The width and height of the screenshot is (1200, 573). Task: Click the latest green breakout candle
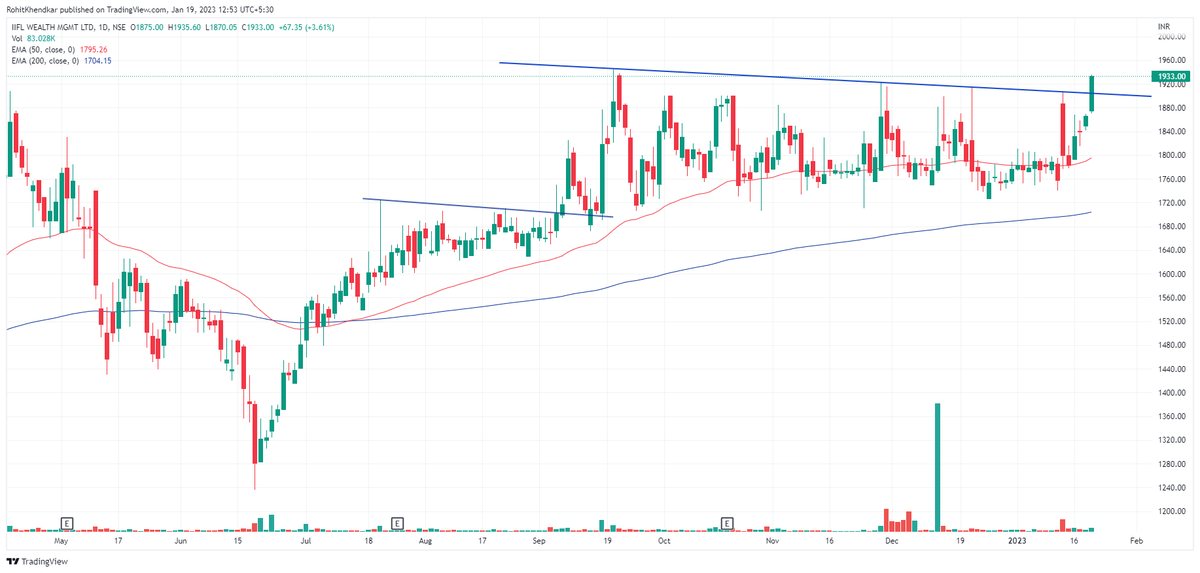(x=1093, y=93)
